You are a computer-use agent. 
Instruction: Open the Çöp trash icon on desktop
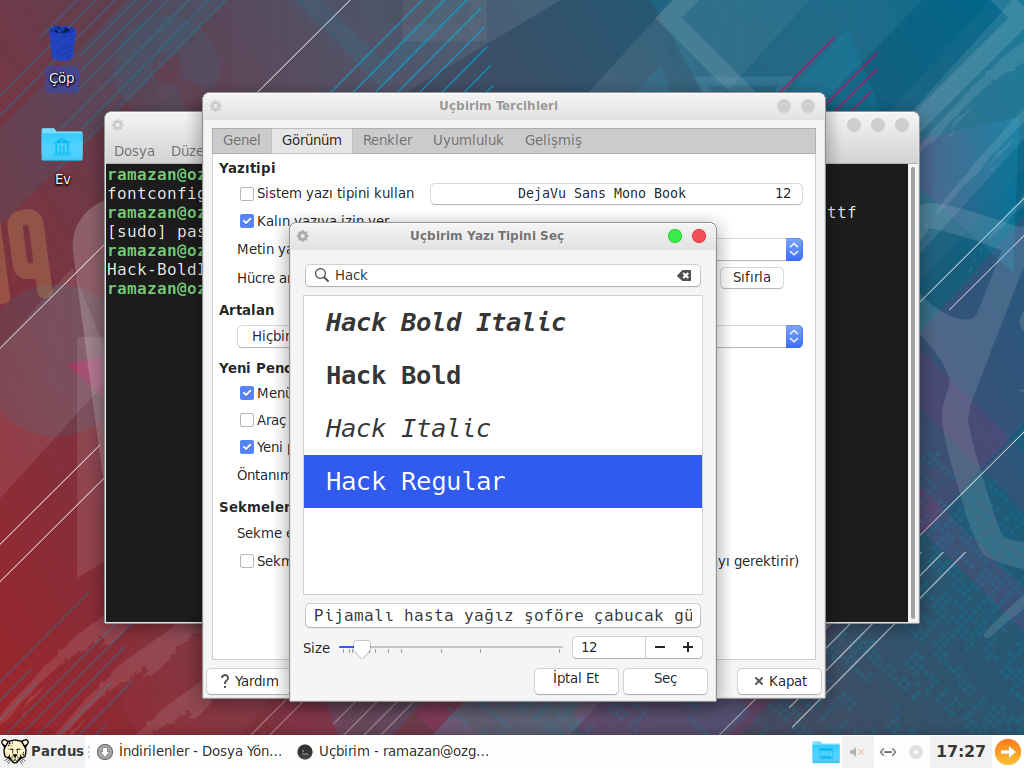[62, 56]
